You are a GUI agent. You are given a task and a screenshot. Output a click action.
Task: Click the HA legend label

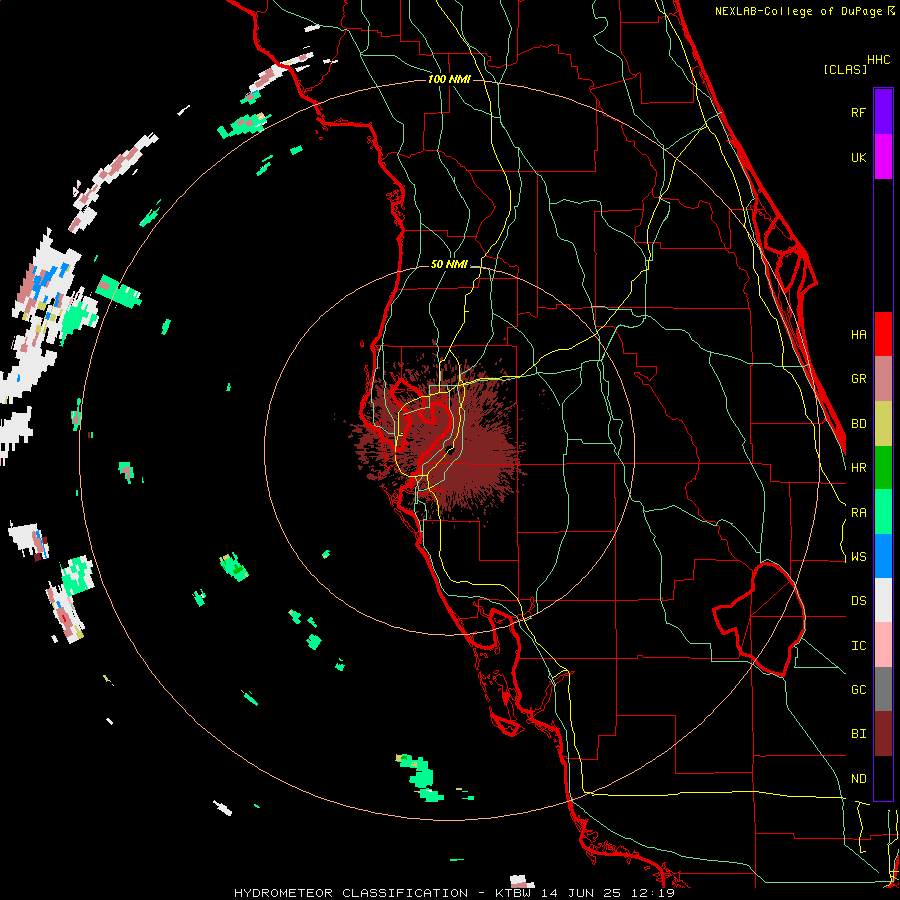click(x=858, y=335)
